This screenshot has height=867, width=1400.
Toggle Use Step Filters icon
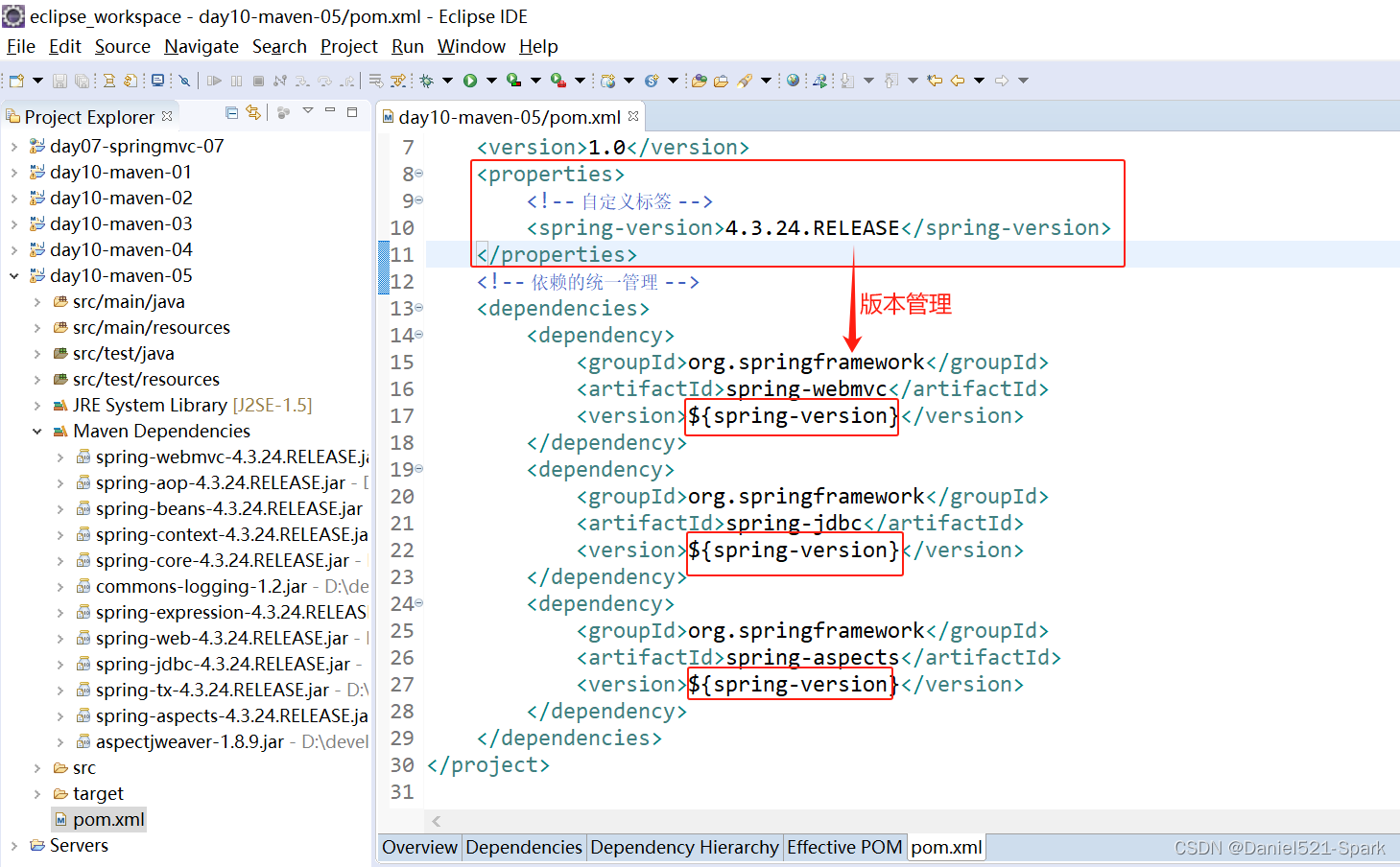click(398, 81)
